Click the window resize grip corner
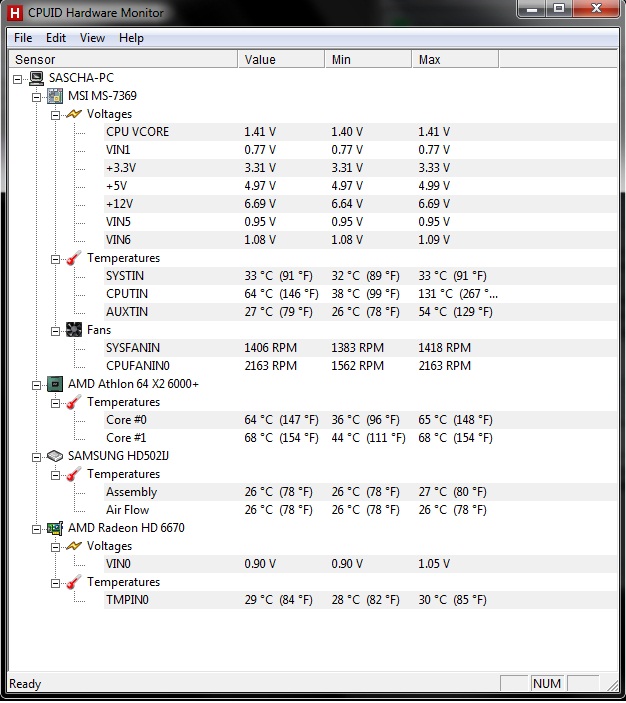 point(611,685)
